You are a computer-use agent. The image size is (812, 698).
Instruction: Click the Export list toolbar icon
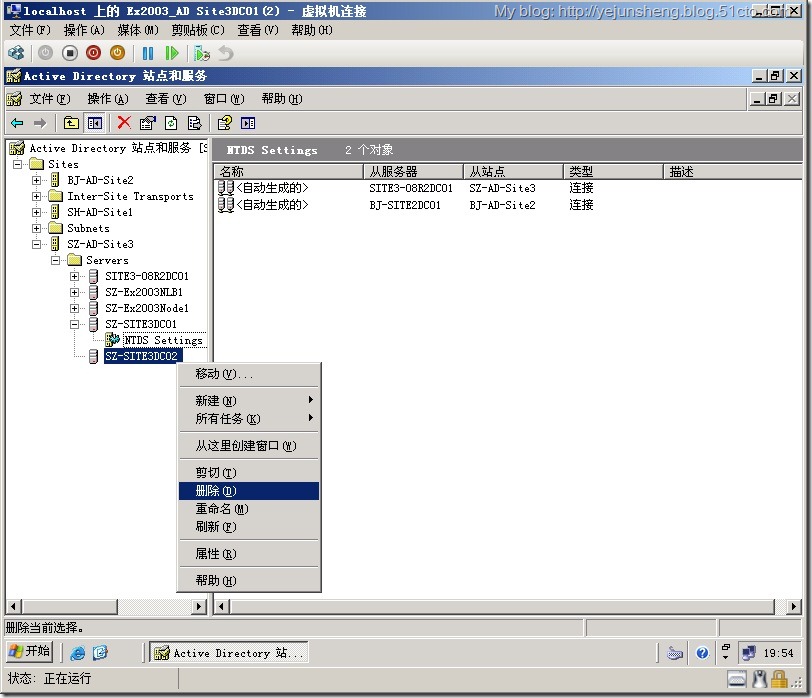194,123
